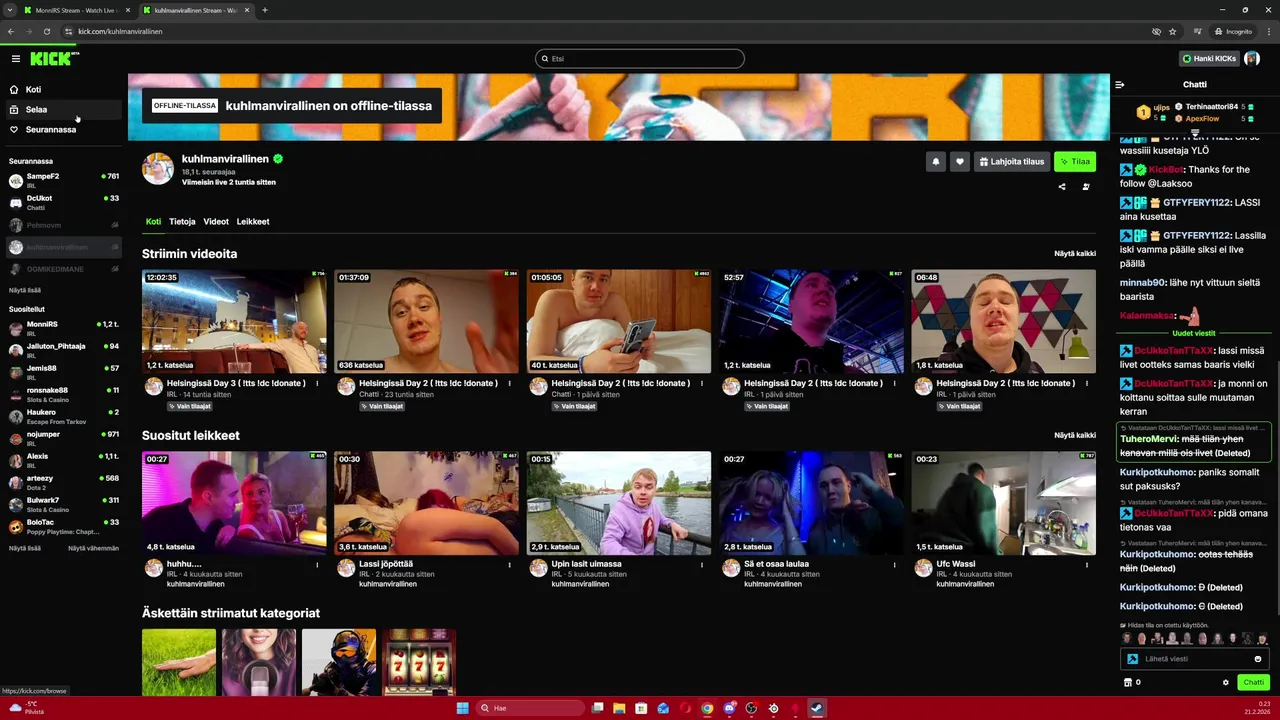This screenshot has width=1280, height=720.
Task: Click the Lähetä viesti chat input
Action: 1193,659
